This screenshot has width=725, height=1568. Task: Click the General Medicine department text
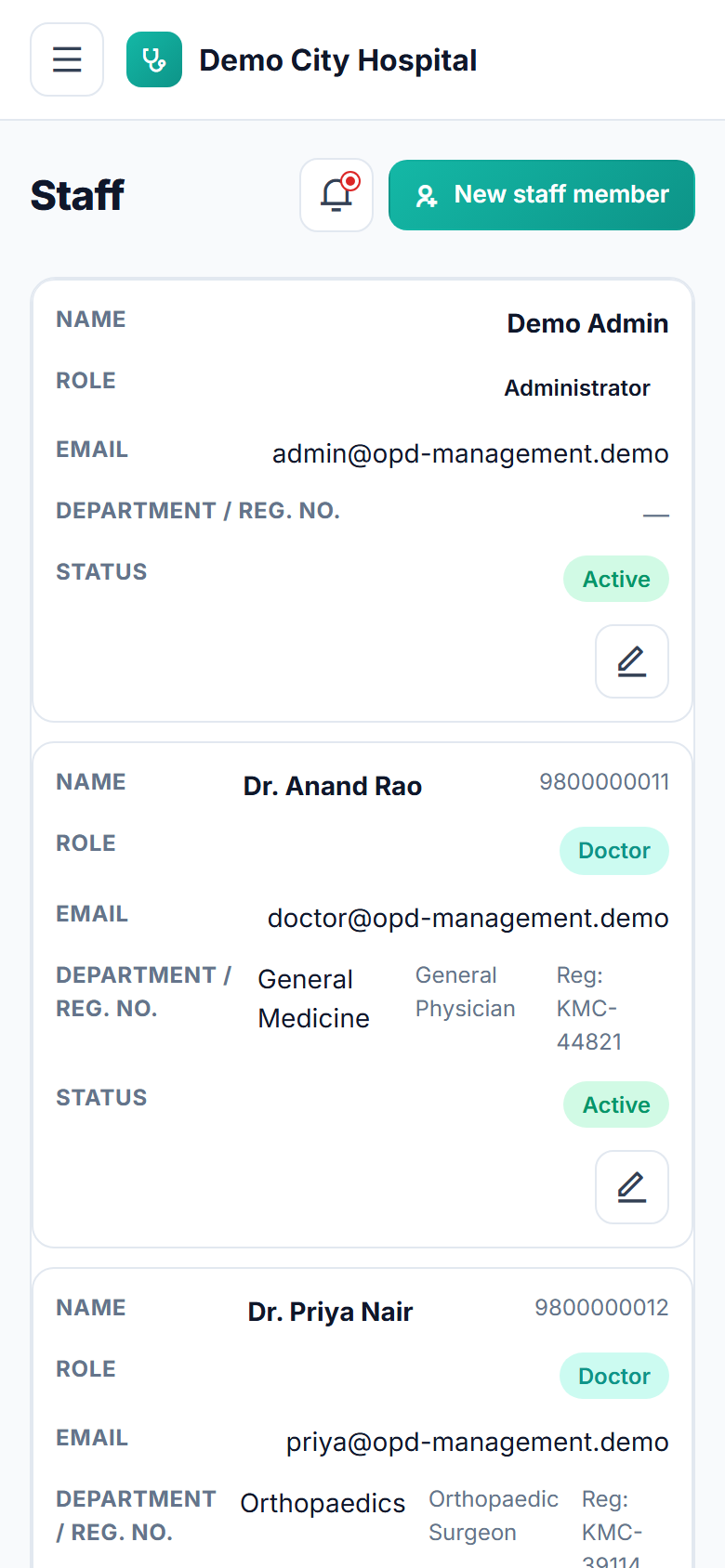[314, 999]
